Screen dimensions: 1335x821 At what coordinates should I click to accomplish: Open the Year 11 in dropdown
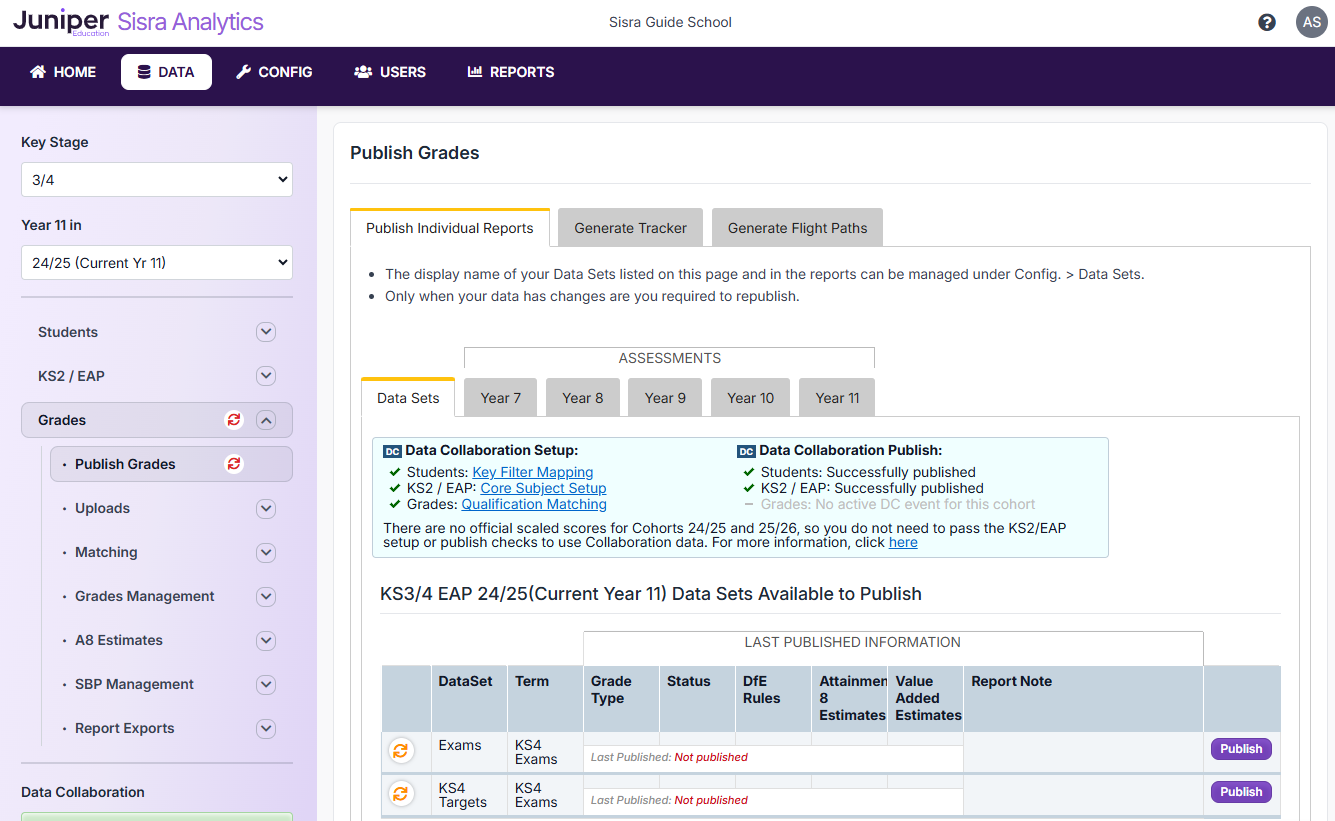(x=157, y=263)
